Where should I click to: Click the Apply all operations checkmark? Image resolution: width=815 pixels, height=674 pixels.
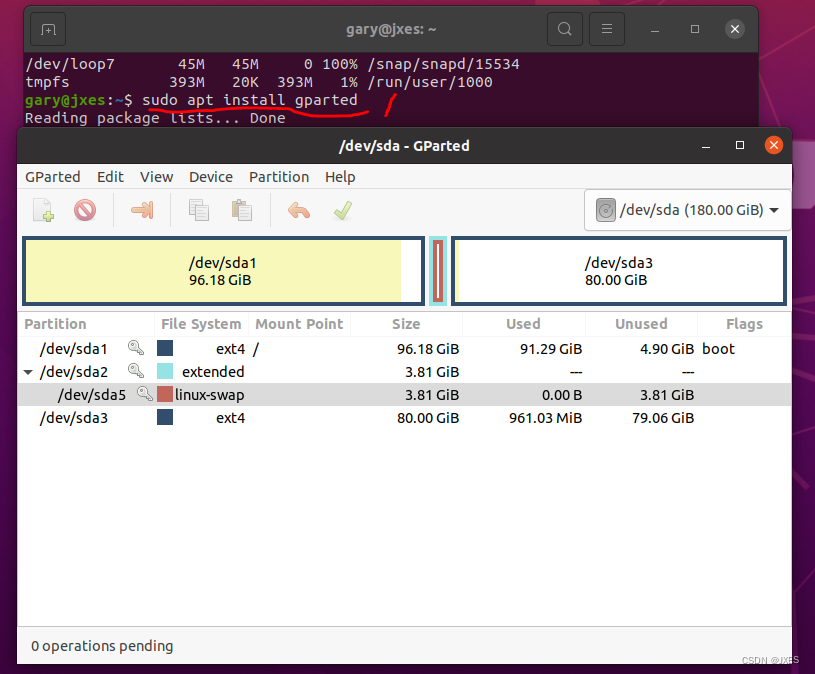click(343, 210)
